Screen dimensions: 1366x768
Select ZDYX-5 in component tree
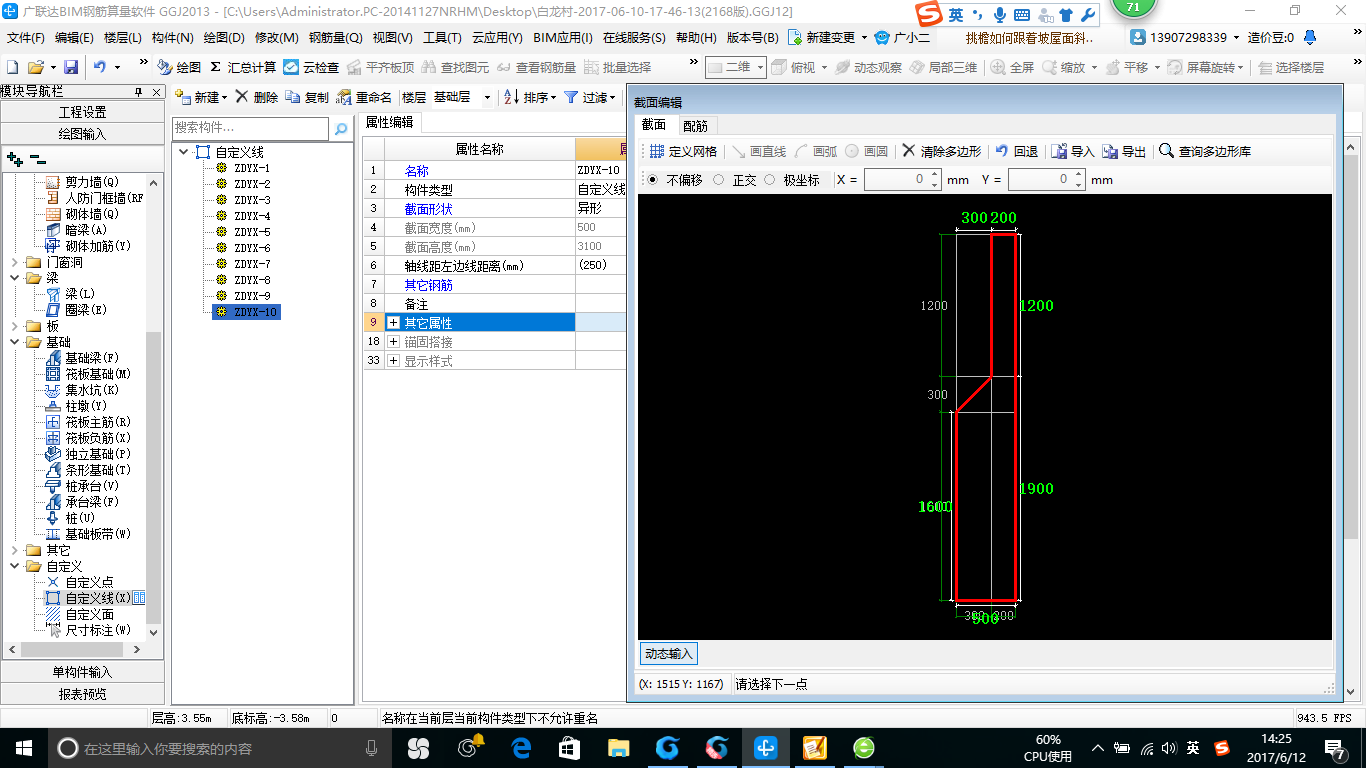tap(252, 232)
